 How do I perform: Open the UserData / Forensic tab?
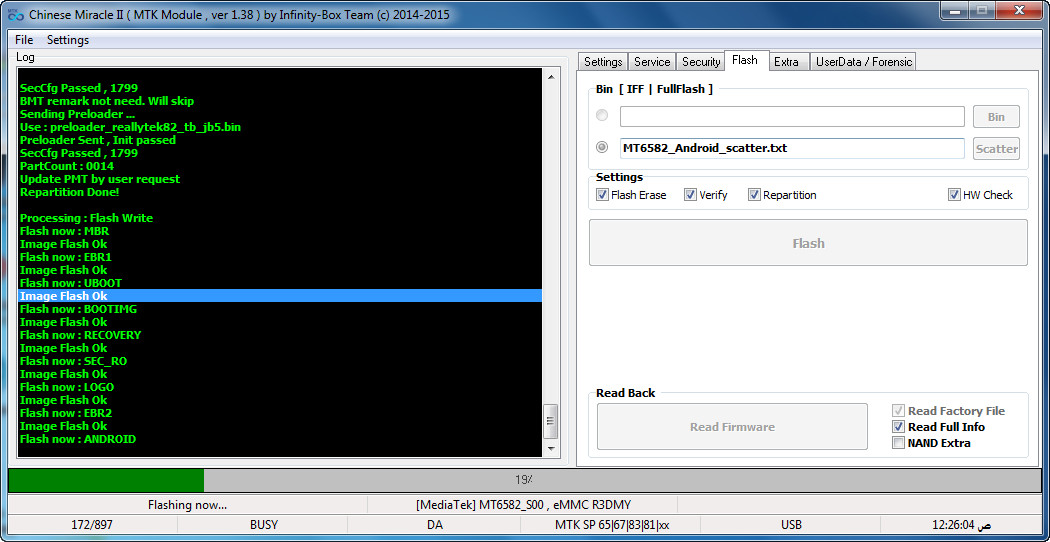863,62
